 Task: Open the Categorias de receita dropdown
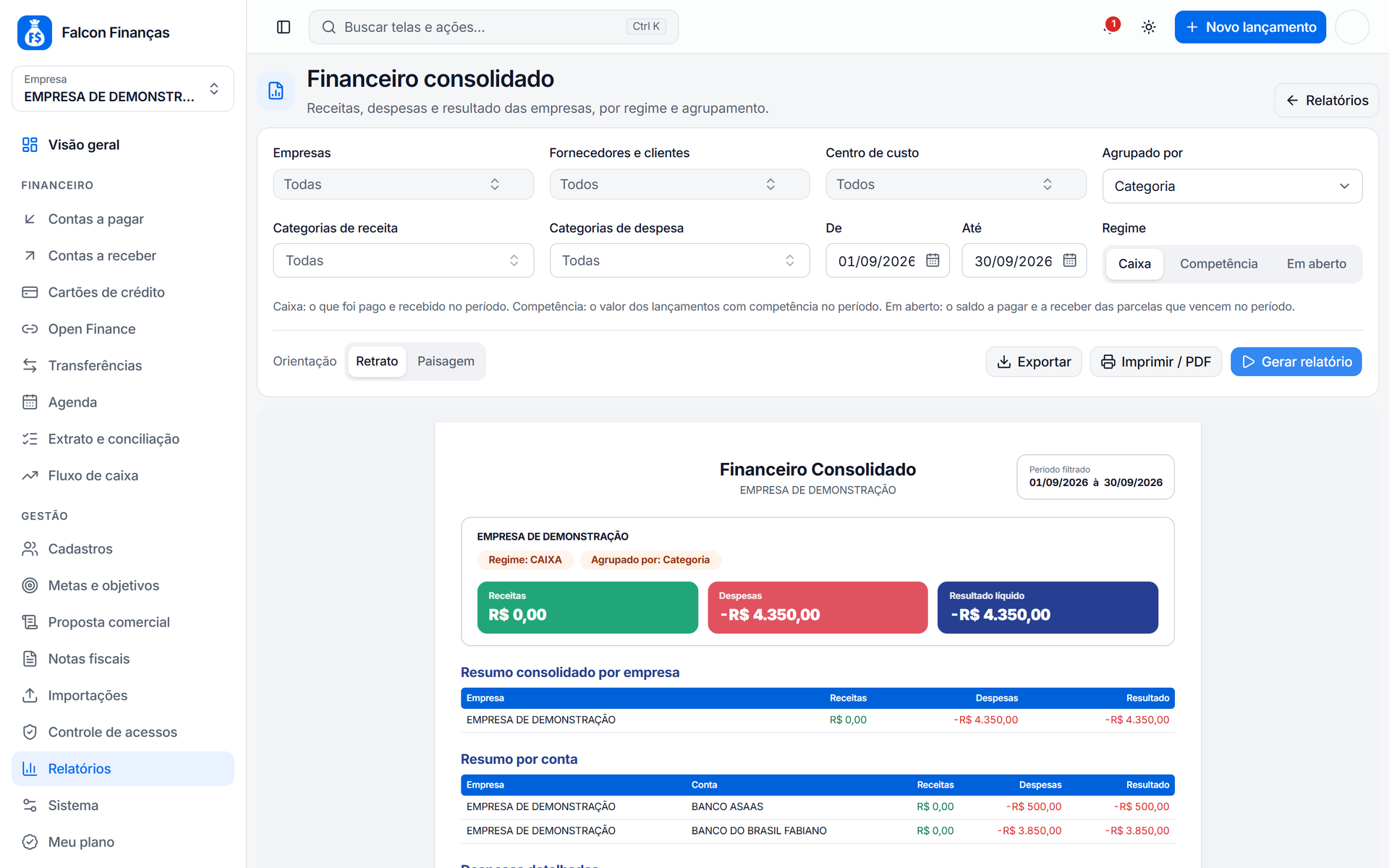click(403, 260)
